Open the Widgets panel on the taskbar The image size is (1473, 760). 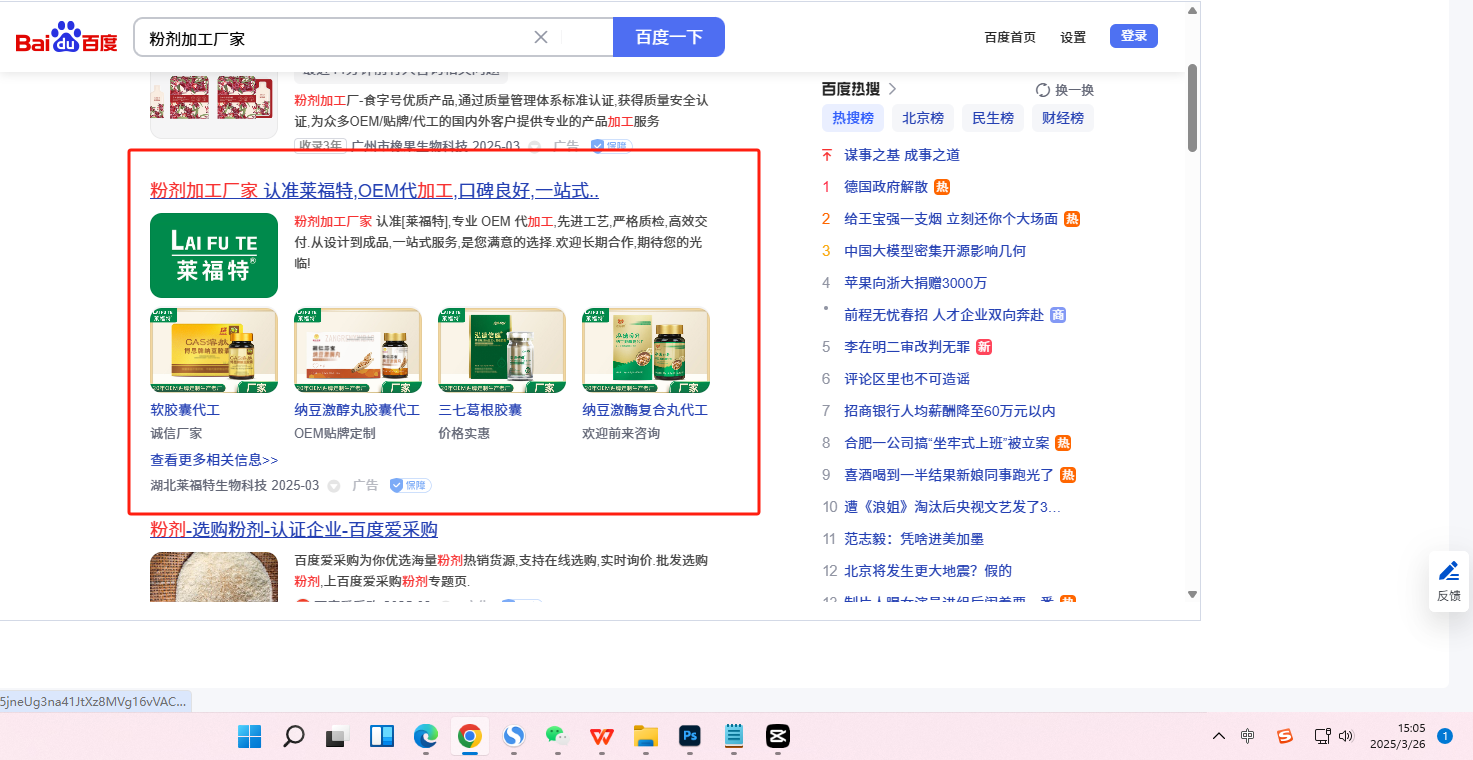381,737
